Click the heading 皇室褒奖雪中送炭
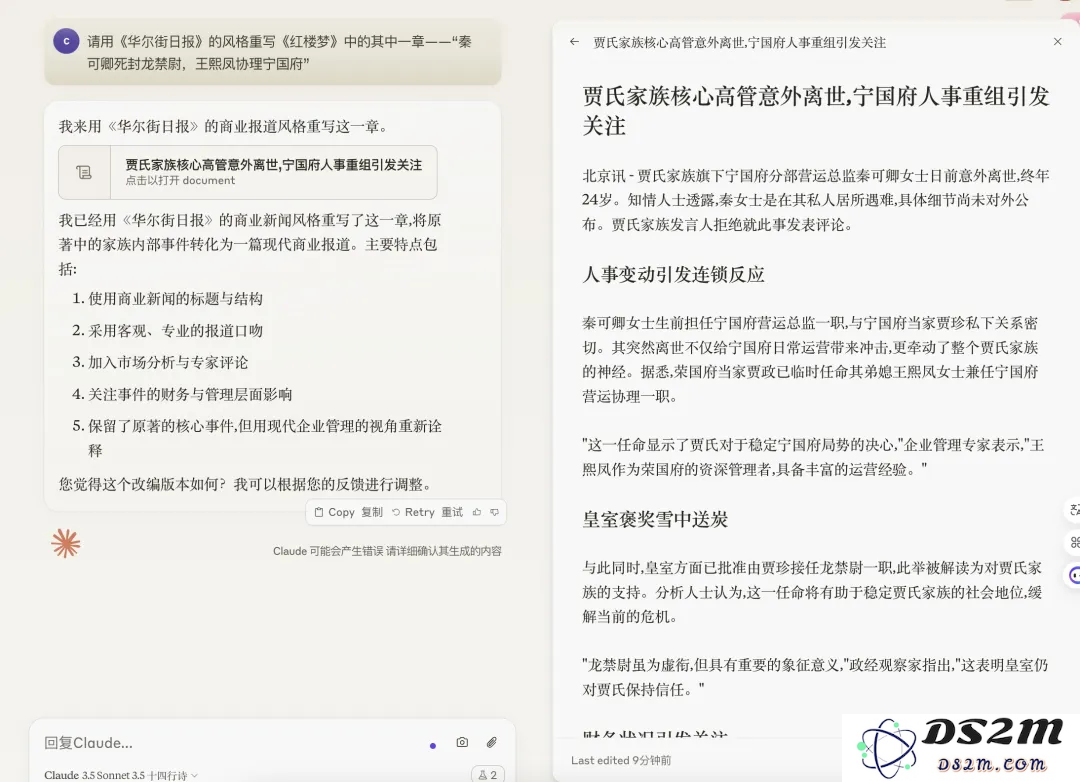The height and width of the screenshot is (782, 1080). pyautogui.click(x=655, y=519)
